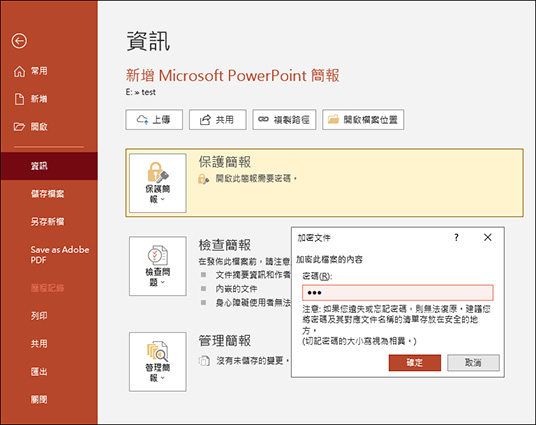Click the padlock and key icon

click(158, 172)
